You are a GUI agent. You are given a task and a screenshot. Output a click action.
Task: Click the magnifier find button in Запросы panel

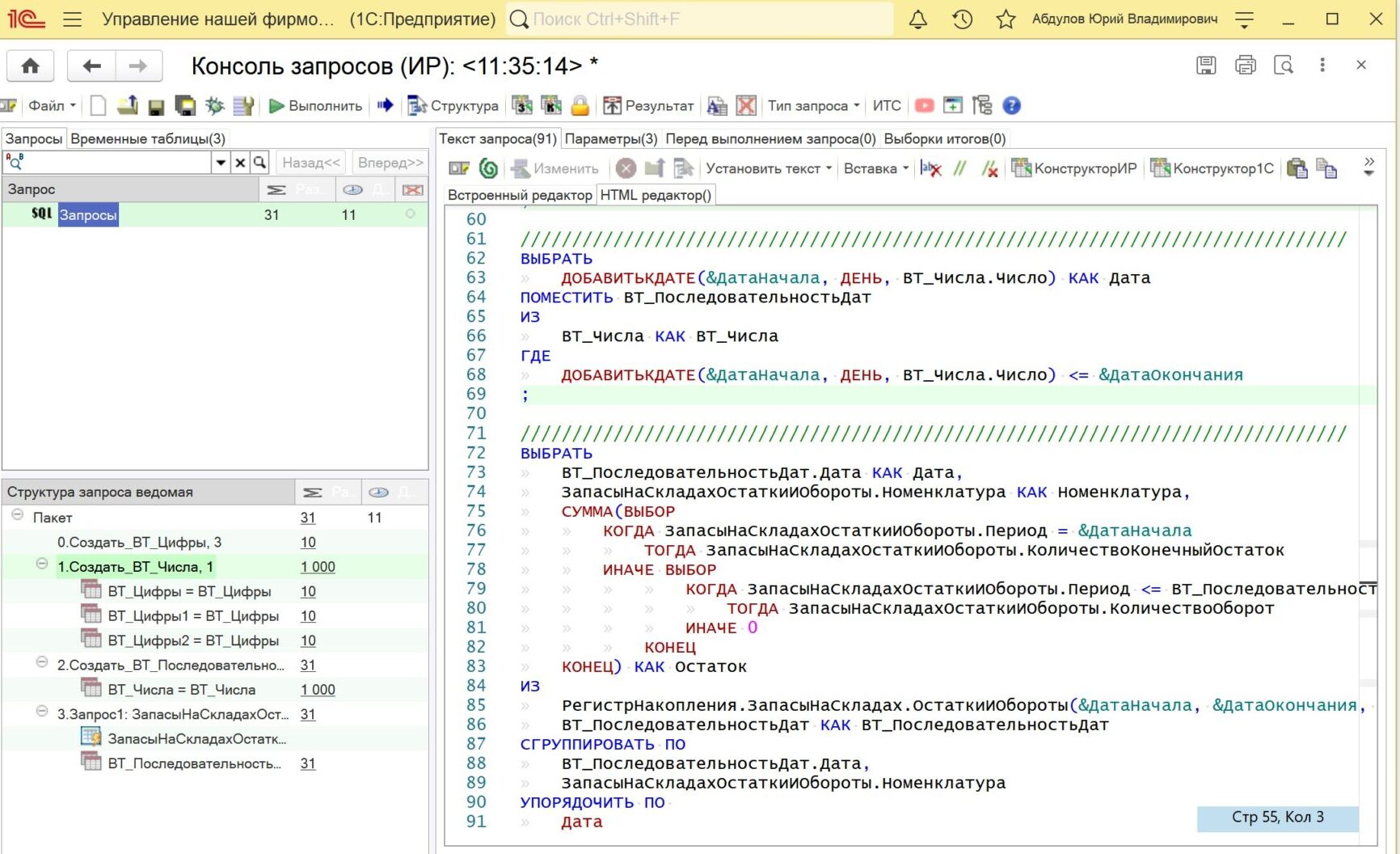tap(259, 163)
